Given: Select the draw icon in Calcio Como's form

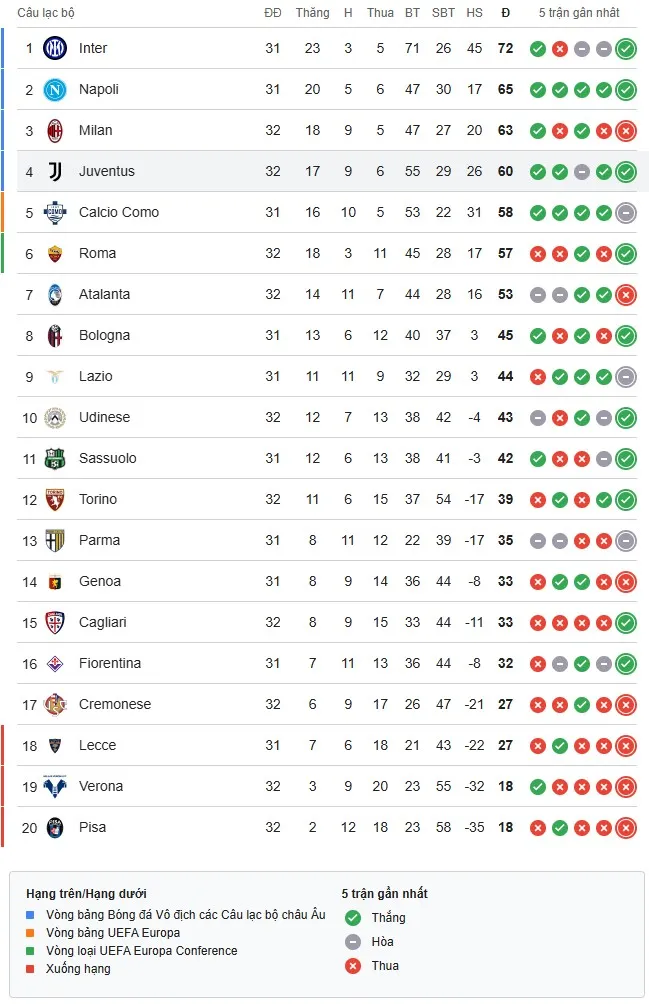Looking at the screenshot, I should coord(625,212).
